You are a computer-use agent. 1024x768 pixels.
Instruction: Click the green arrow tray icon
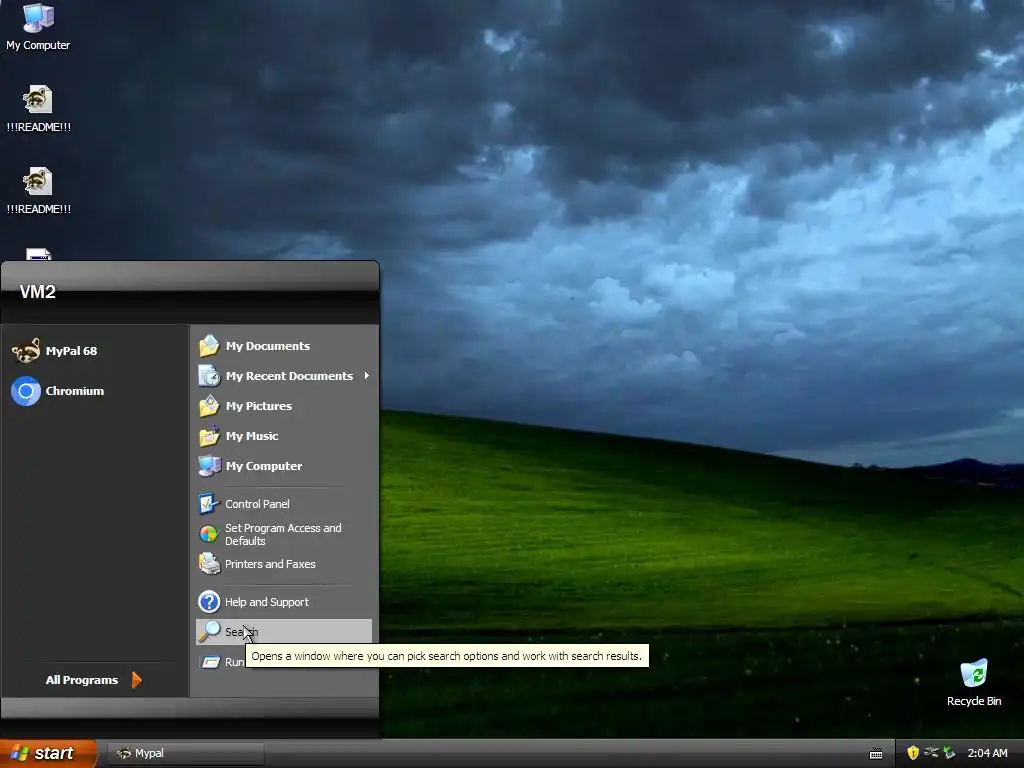pyautogui.click(x=949, y=753)
